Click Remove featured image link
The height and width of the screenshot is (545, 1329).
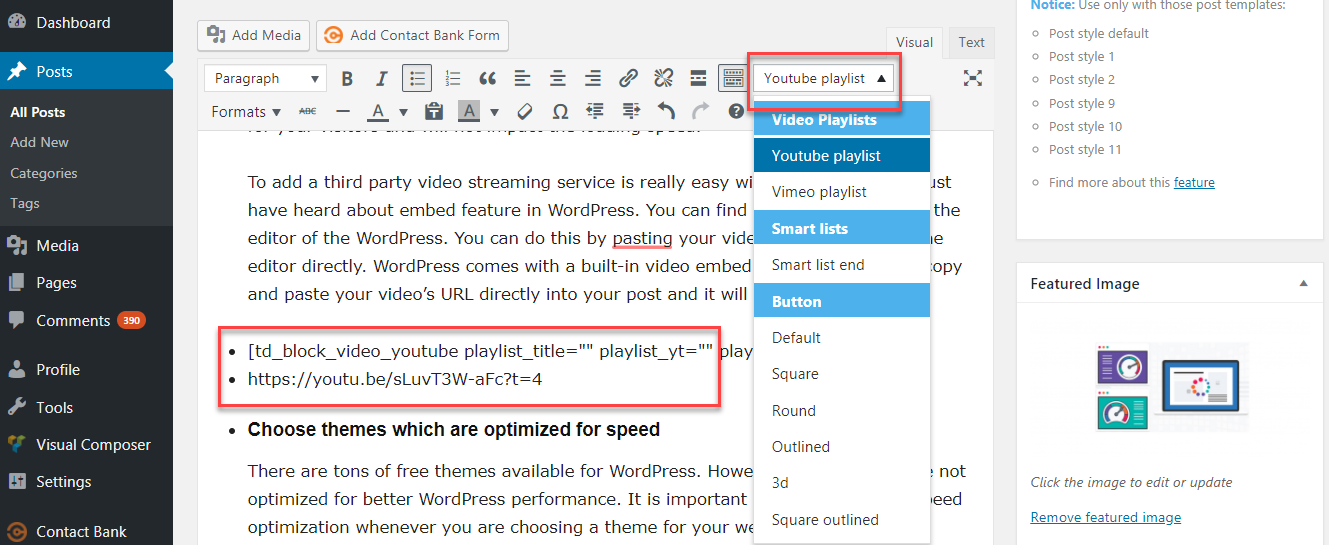point(1105,517)
